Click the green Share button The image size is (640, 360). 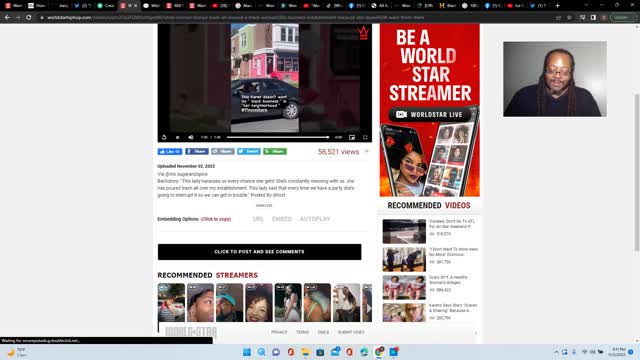point(275,151)
